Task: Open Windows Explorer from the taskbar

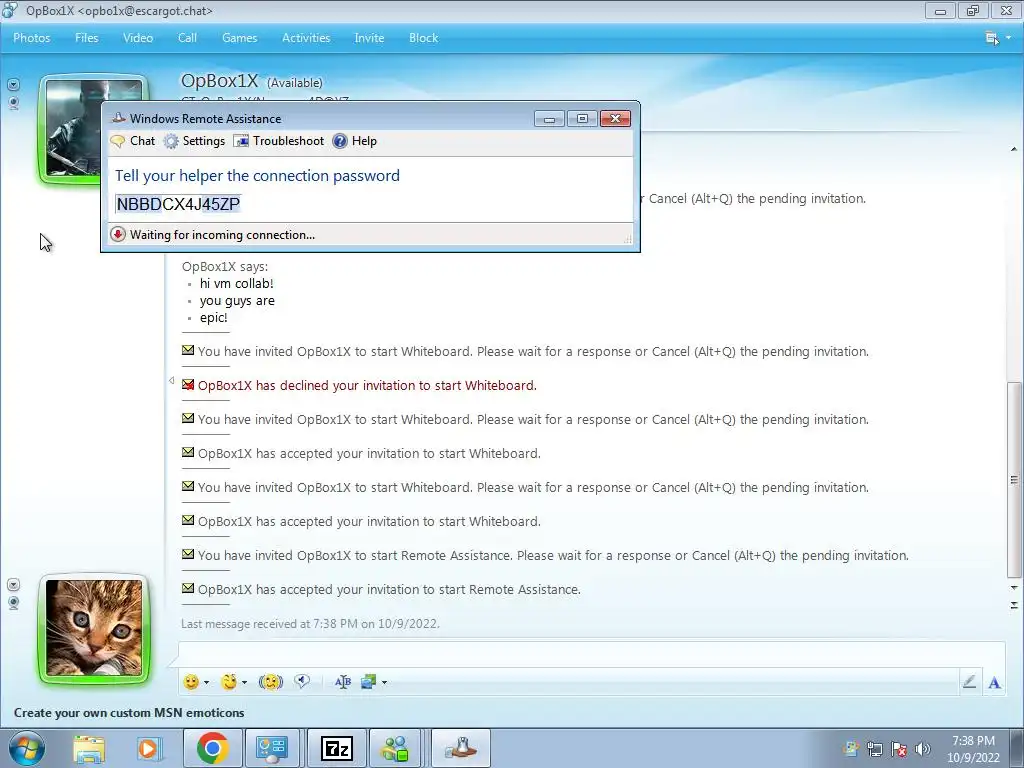Action: click(89, 748)
